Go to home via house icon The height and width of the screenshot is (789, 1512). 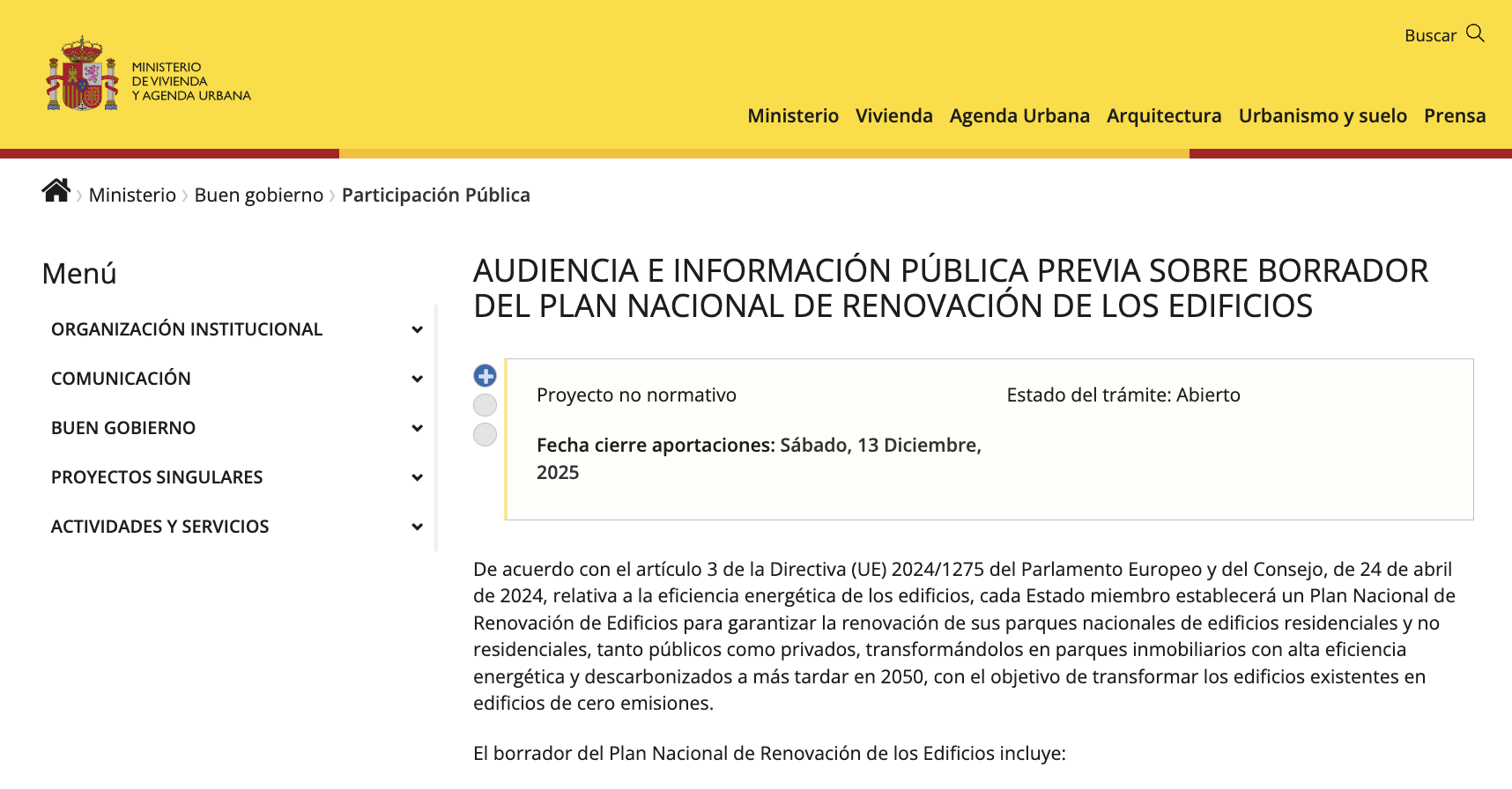click(x=56, y=190)
